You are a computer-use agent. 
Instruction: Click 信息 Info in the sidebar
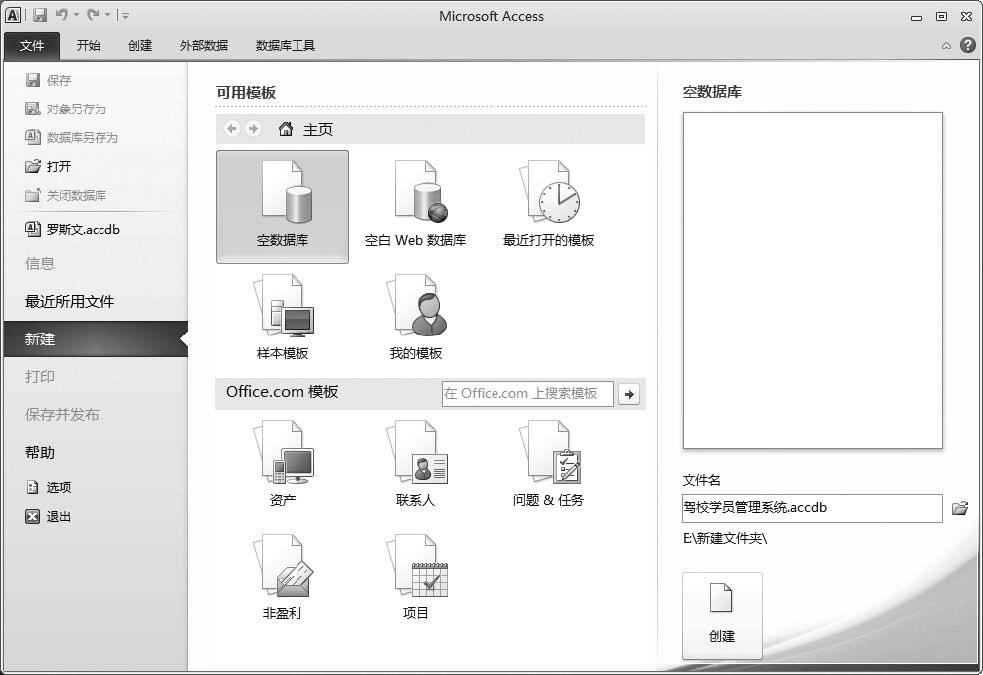click(39, 264)
